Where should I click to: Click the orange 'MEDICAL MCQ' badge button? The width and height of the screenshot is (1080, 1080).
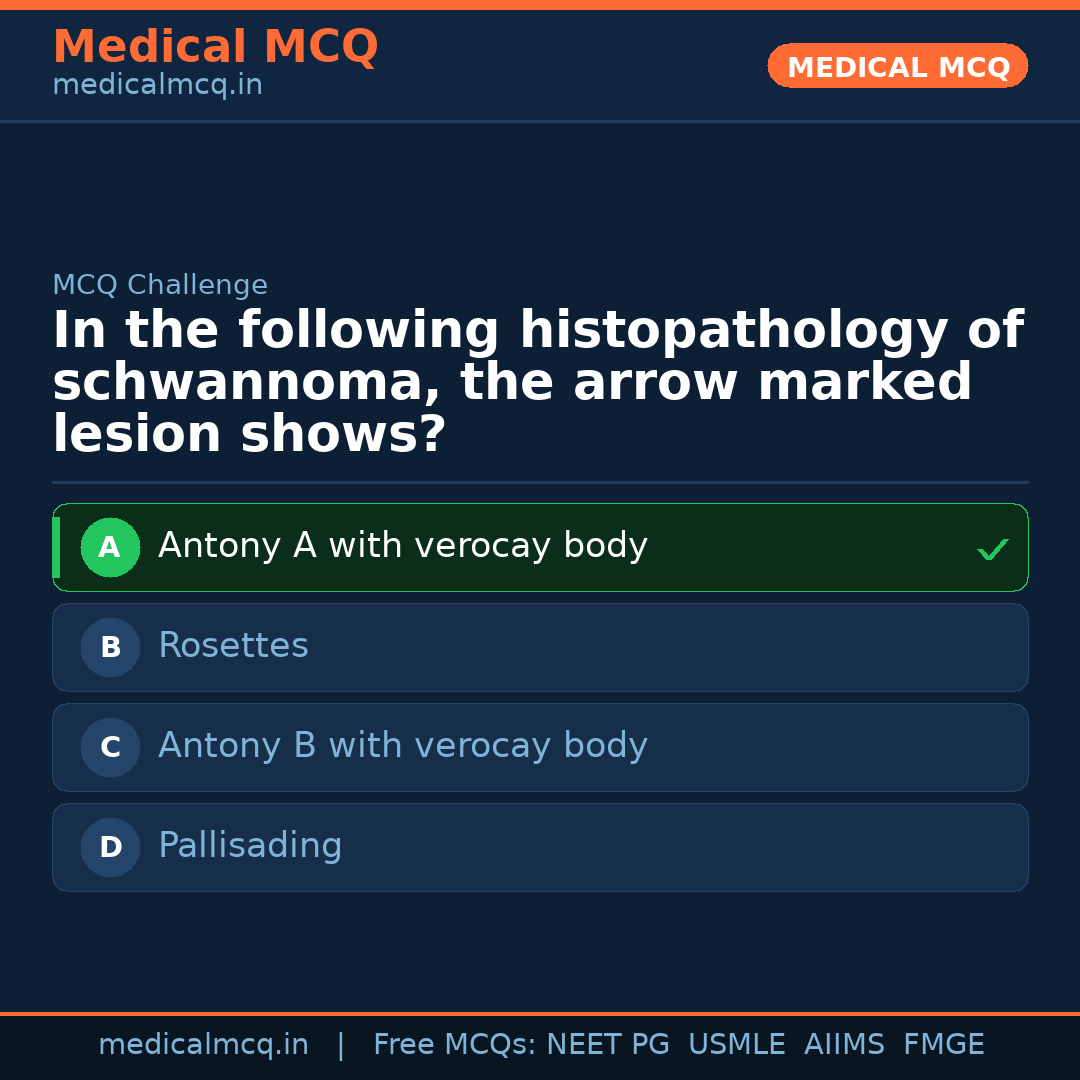pos(897,67)
